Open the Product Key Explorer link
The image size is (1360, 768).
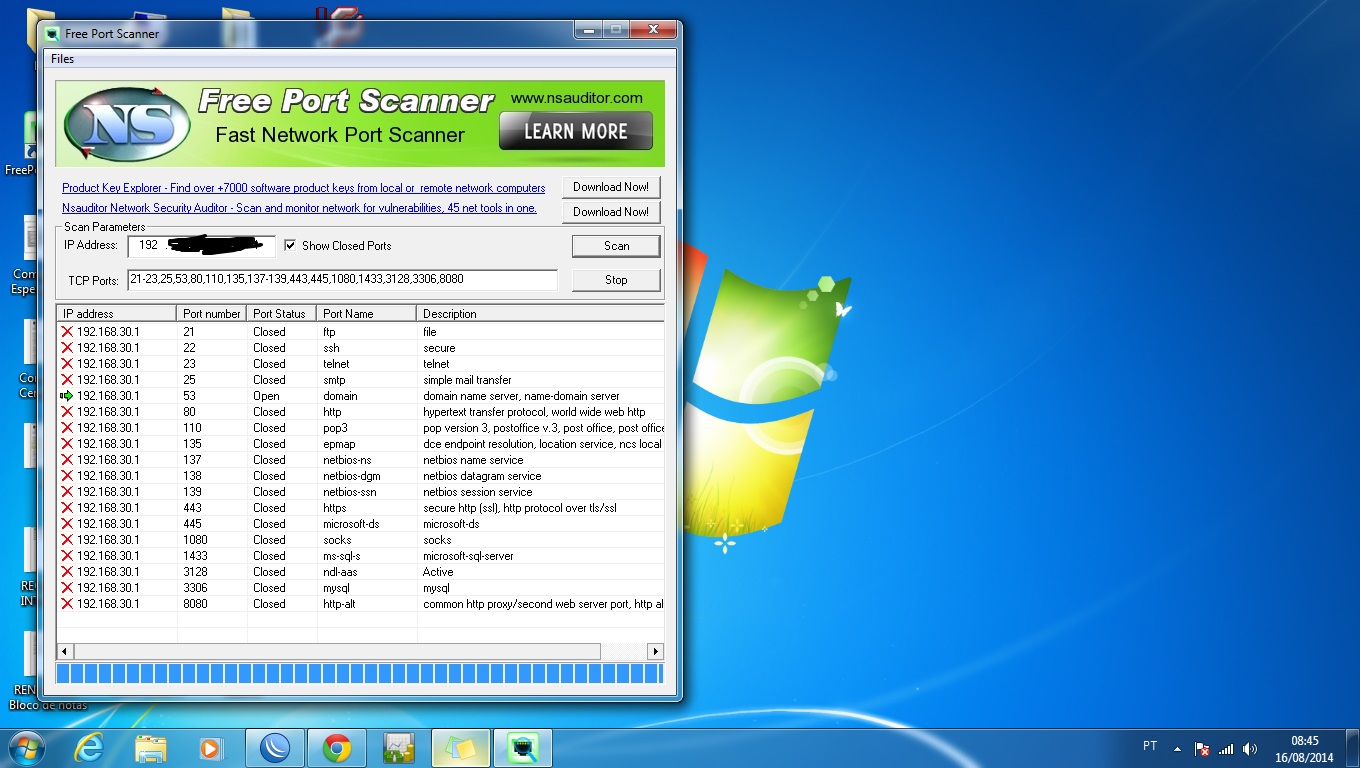click(x=303, y=188)
